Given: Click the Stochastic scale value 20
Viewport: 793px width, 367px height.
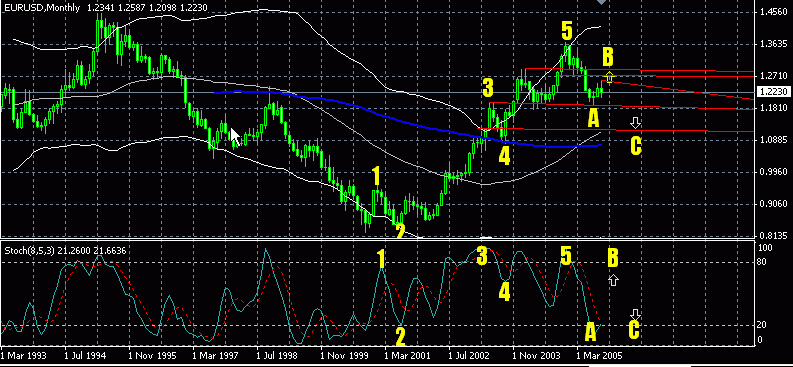Looking at the screenshot, I should (x=762, y=325).
